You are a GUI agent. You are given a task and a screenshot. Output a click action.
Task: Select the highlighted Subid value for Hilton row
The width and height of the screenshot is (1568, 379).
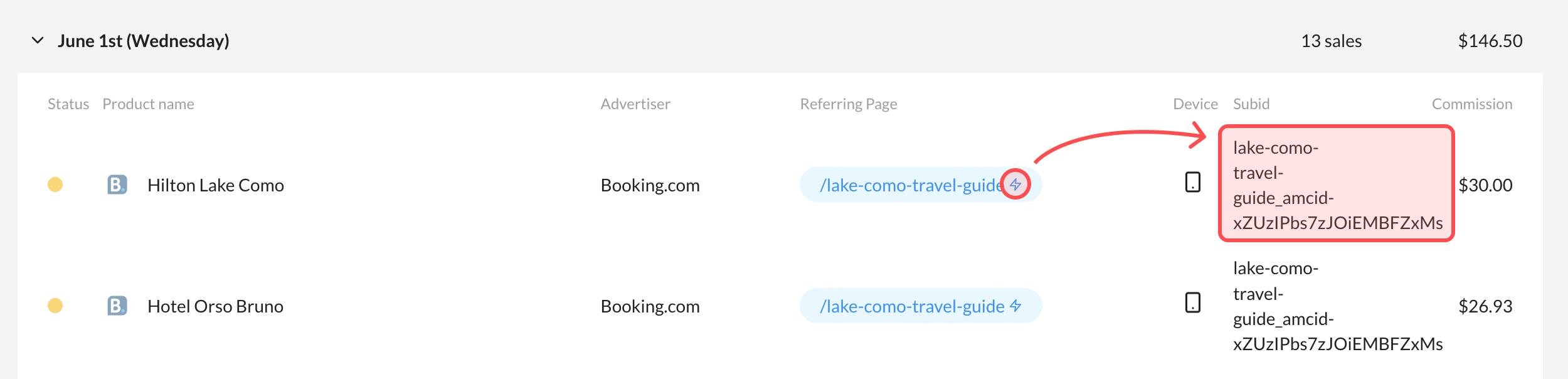tap(1337, 184)
